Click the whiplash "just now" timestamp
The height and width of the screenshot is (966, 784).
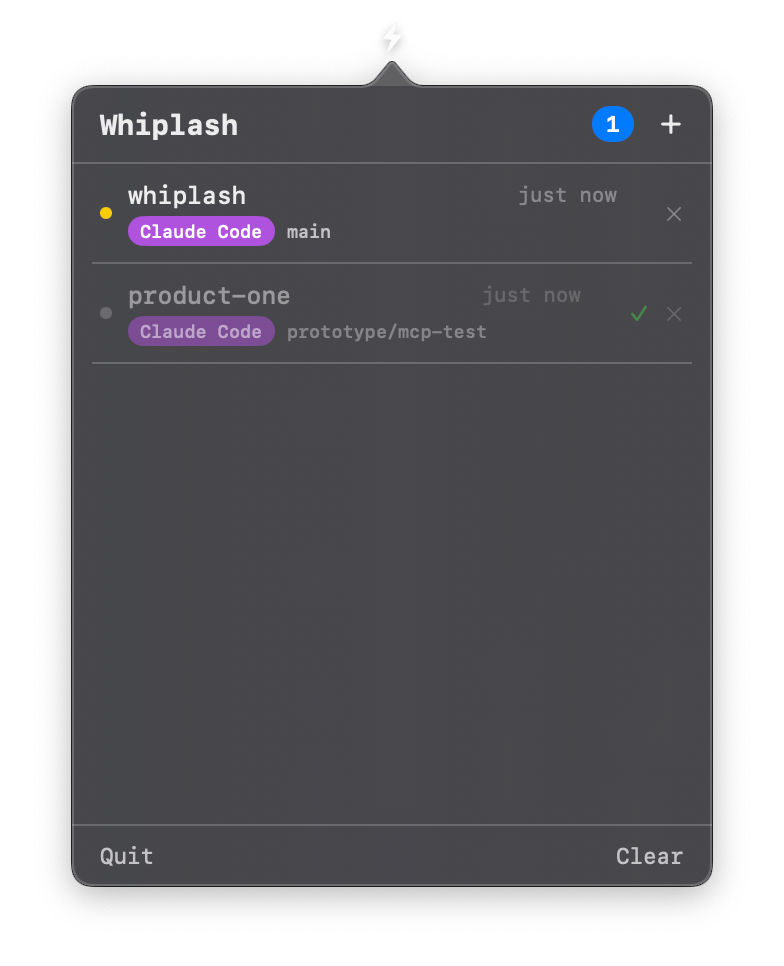(x=567, y=195)
